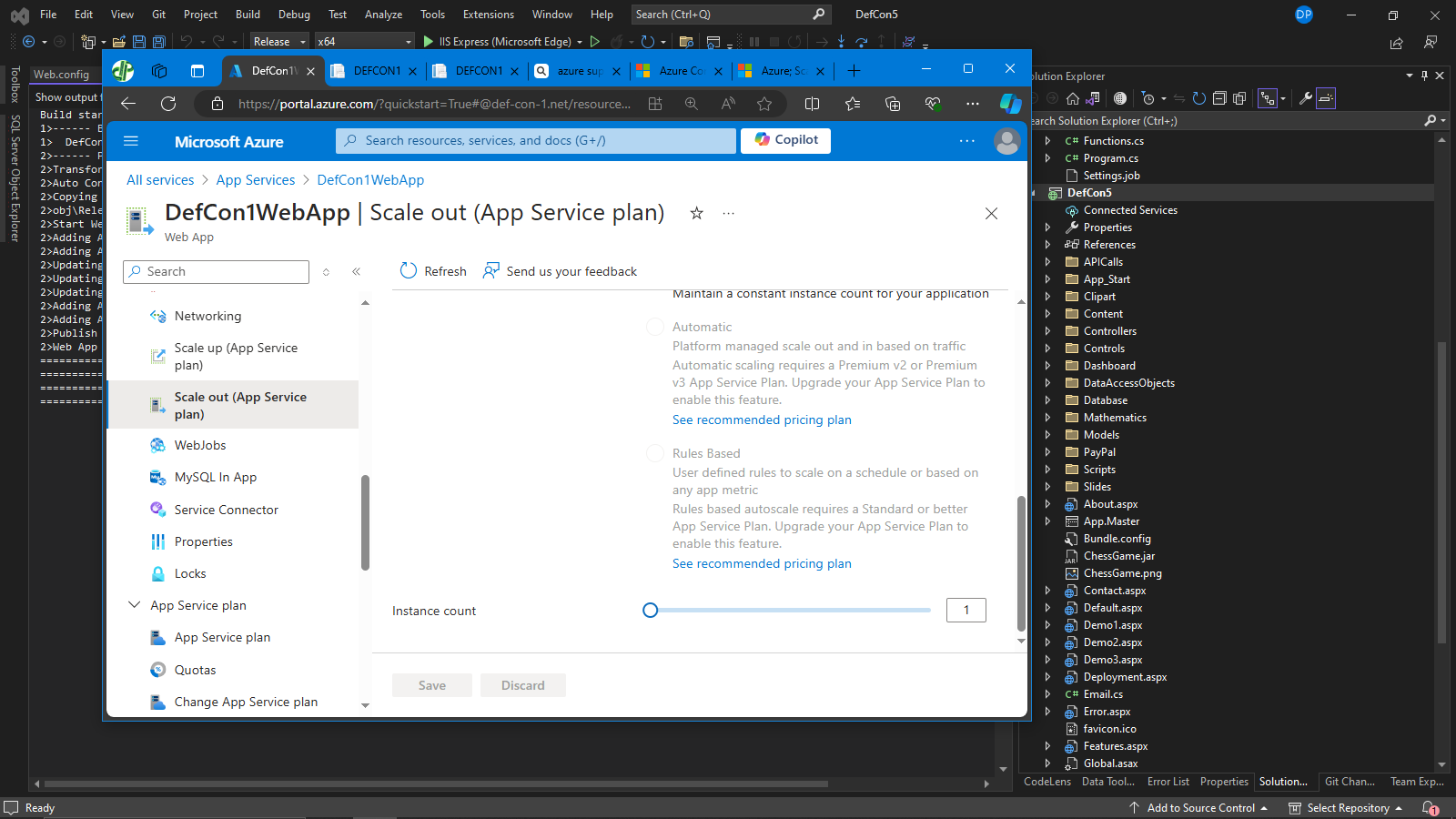Start debugging with IIS Express (Microsoft Edge)
This screenshot has height=819, width=1456.
coord(428,41)
